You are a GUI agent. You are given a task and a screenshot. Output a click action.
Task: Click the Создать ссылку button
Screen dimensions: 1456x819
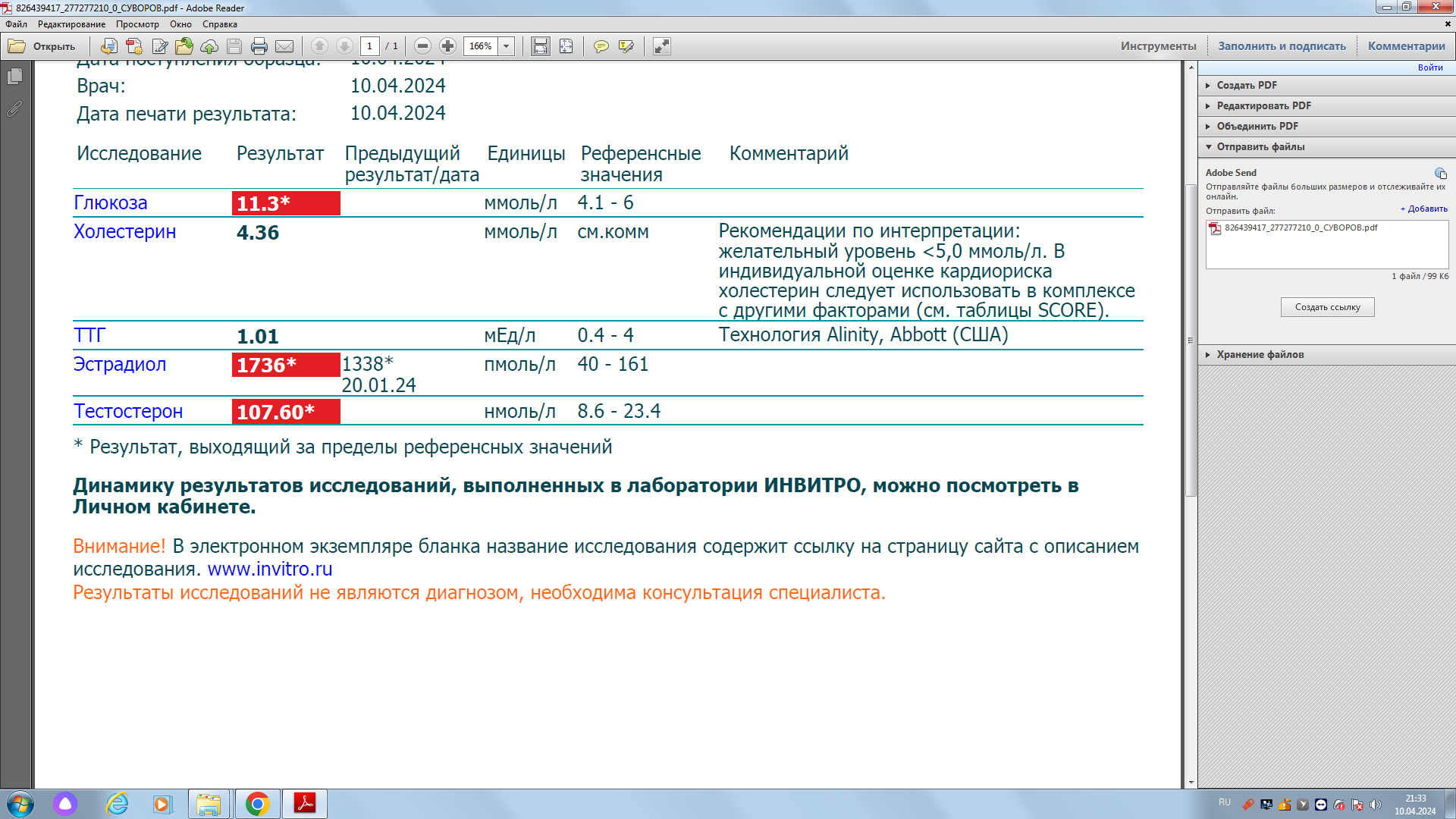click(x=1327, y=307)
